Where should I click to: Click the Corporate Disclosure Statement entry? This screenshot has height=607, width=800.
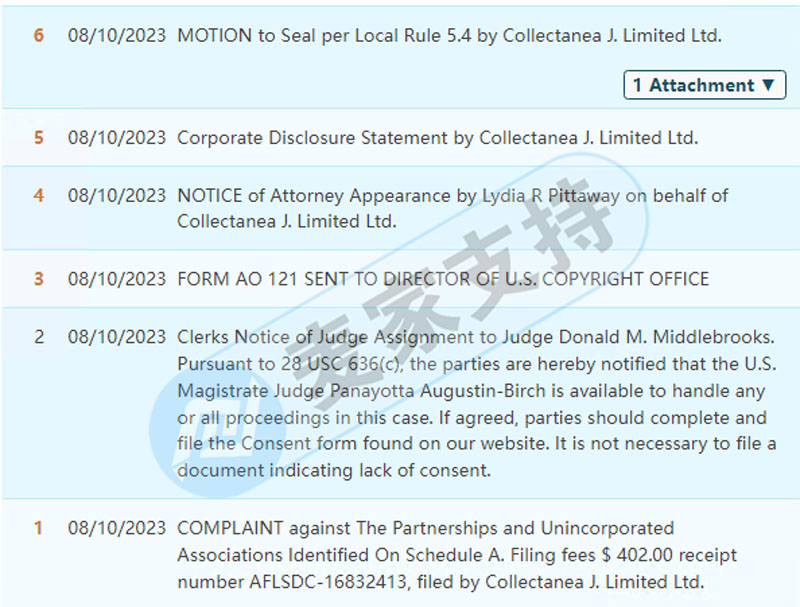pos(437,138)
